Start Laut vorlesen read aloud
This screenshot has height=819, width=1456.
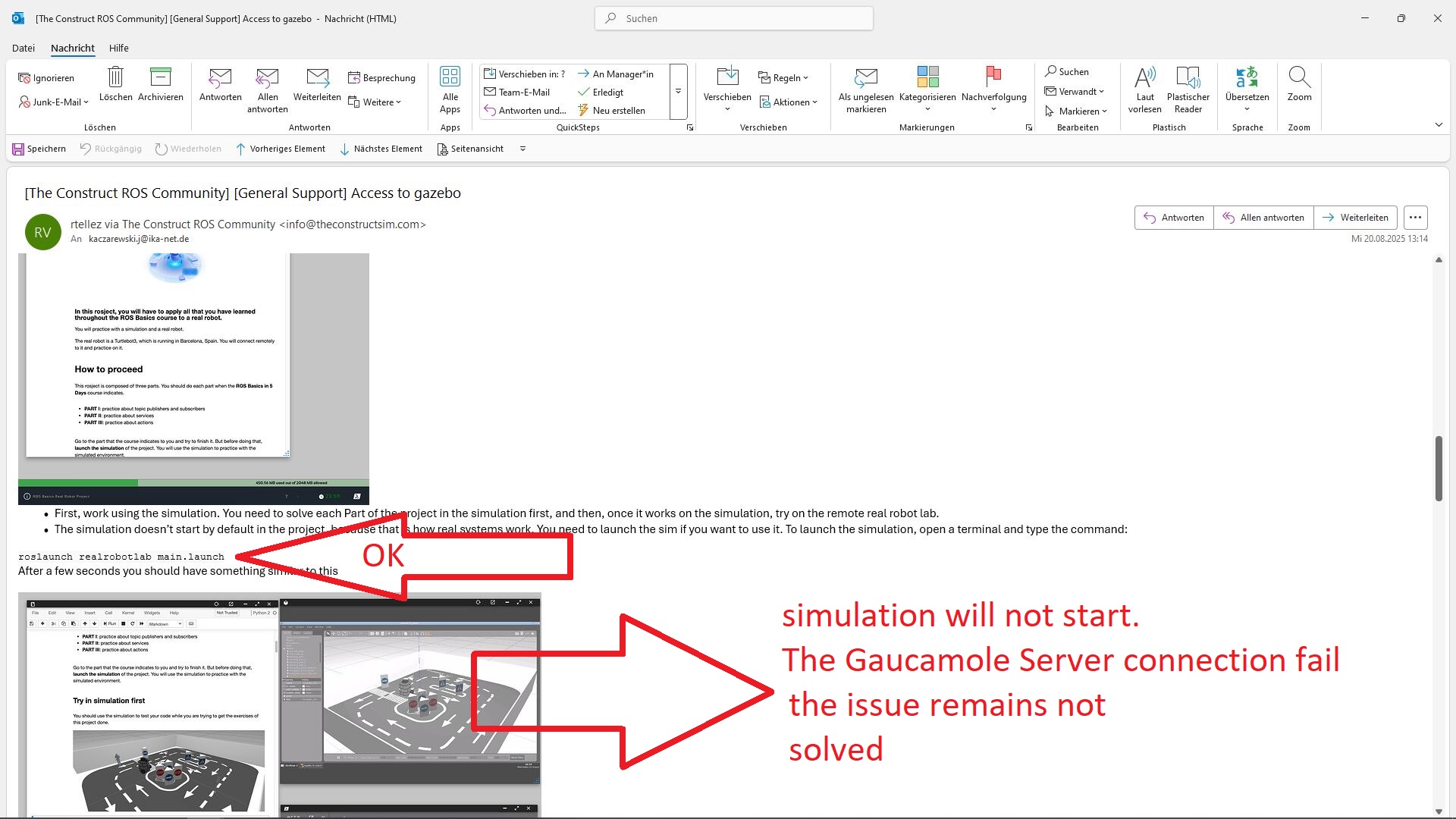pos(1144,78)
